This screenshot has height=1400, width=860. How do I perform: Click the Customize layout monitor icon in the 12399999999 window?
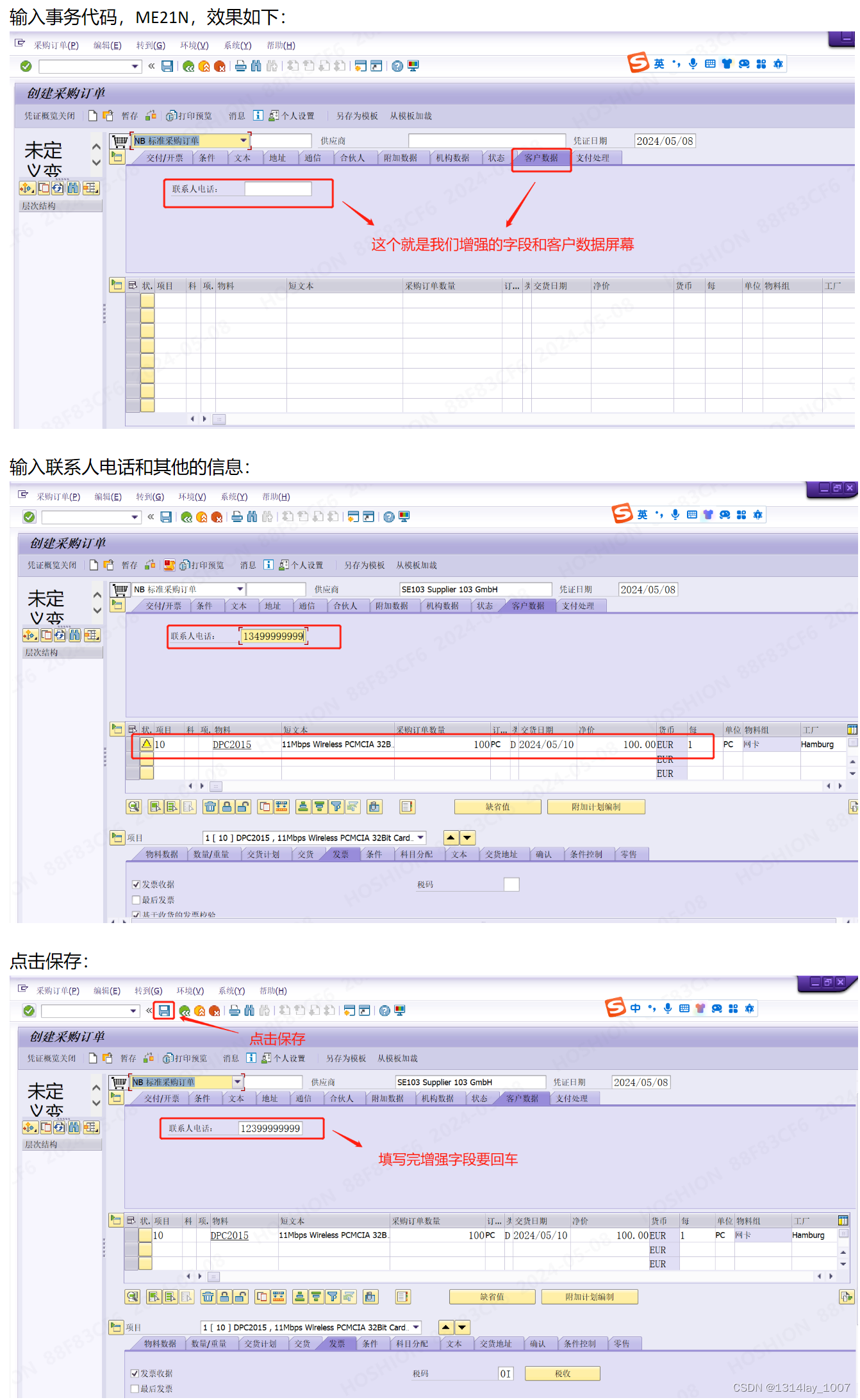(x=400, y=1011)
